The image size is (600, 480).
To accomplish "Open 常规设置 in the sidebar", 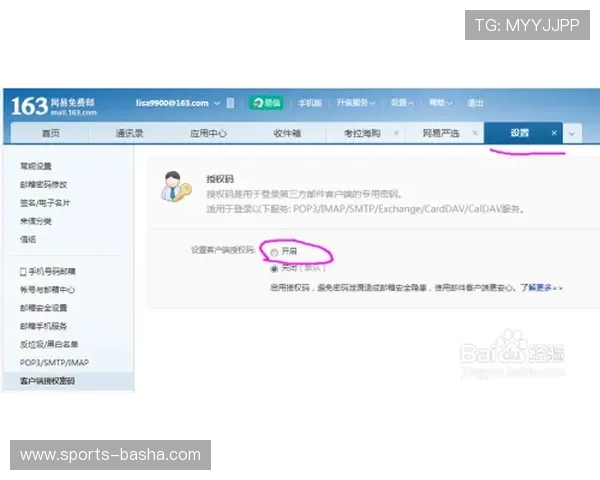I will click(36, 166).
